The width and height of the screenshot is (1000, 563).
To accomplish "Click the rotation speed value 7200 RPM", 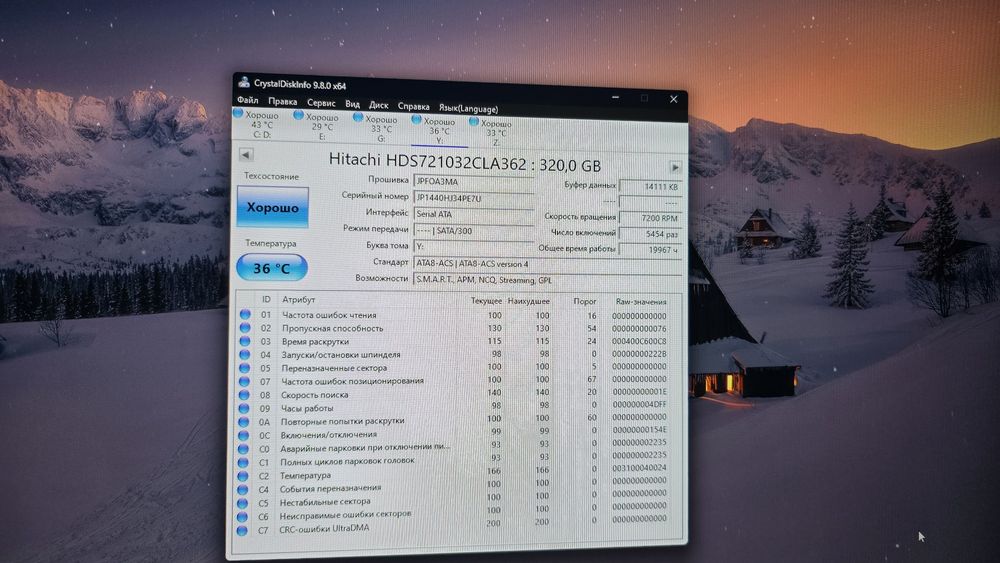I will [x=651, y=218].
